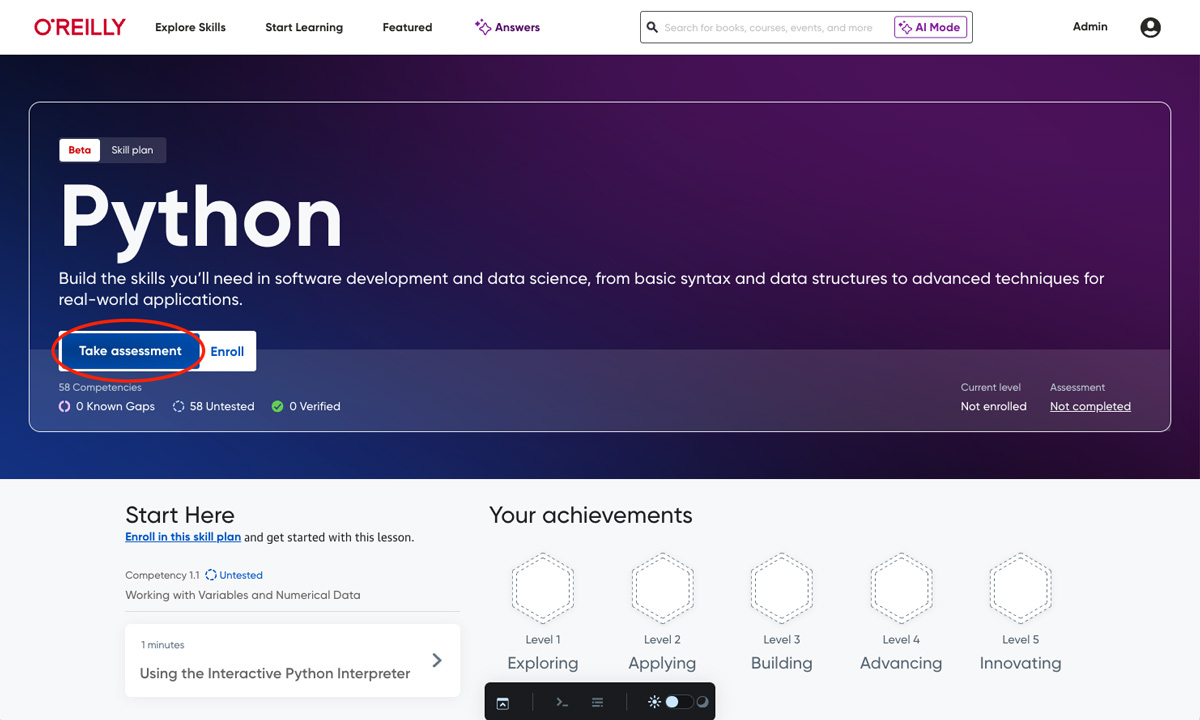Screen dimensions: 1200x720
Task: Click the 0 Known Gaps icon
Action: click(x=64, y=406)
